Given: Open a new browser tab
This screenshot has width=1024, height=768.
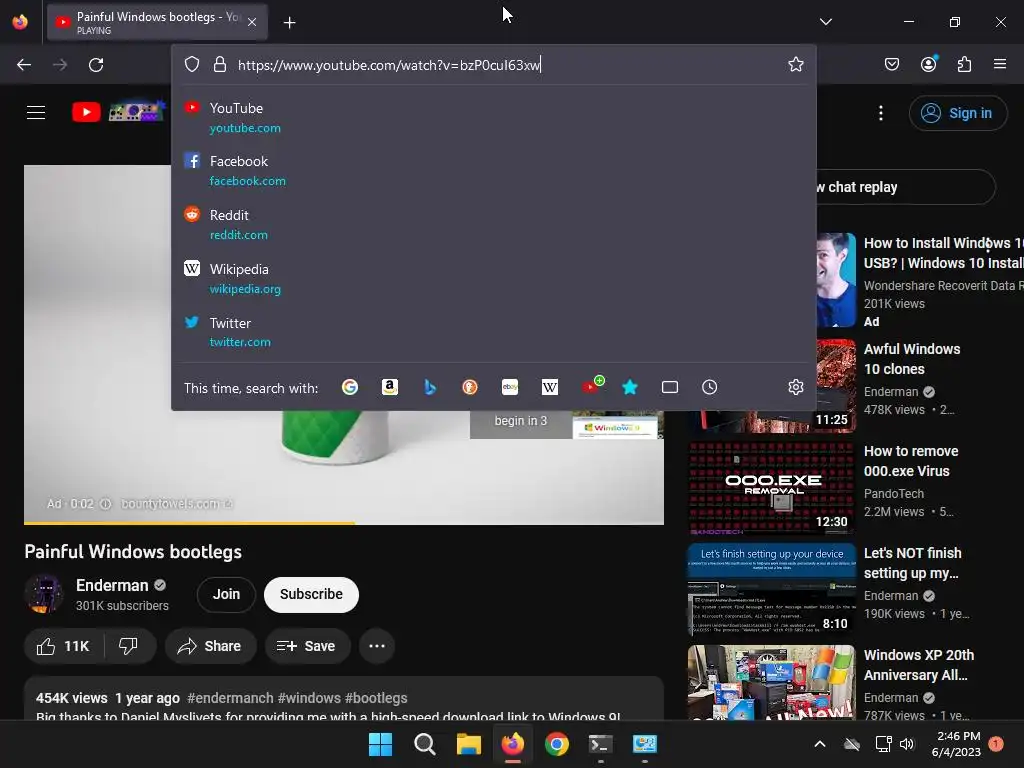Looking at the screenshot, I should pyautogui.click(x=289, y=23).
